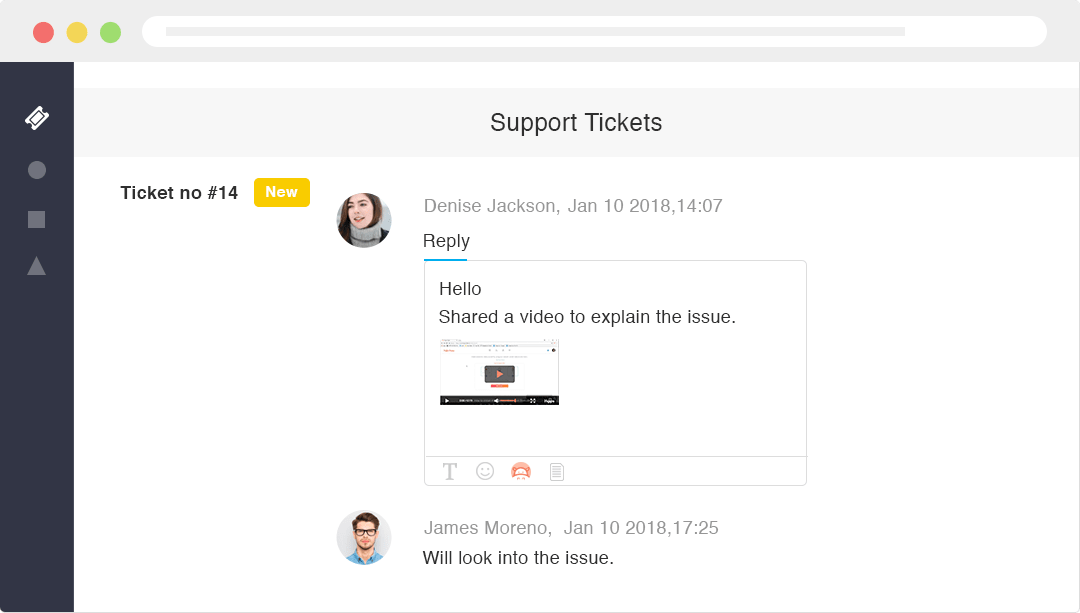1080x613 pixels.
Task: Select the Reply tab
Action: tap(446, 241)
